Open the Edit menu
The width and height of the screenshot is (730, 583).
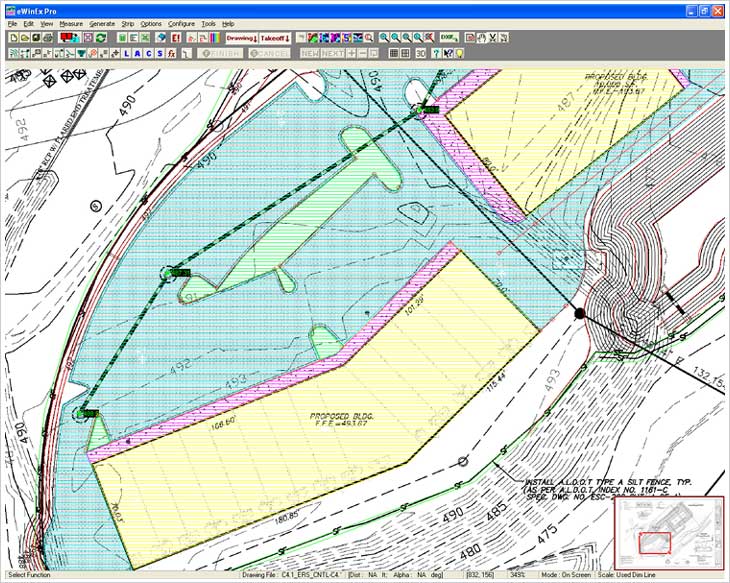click(x=29, y=24)
